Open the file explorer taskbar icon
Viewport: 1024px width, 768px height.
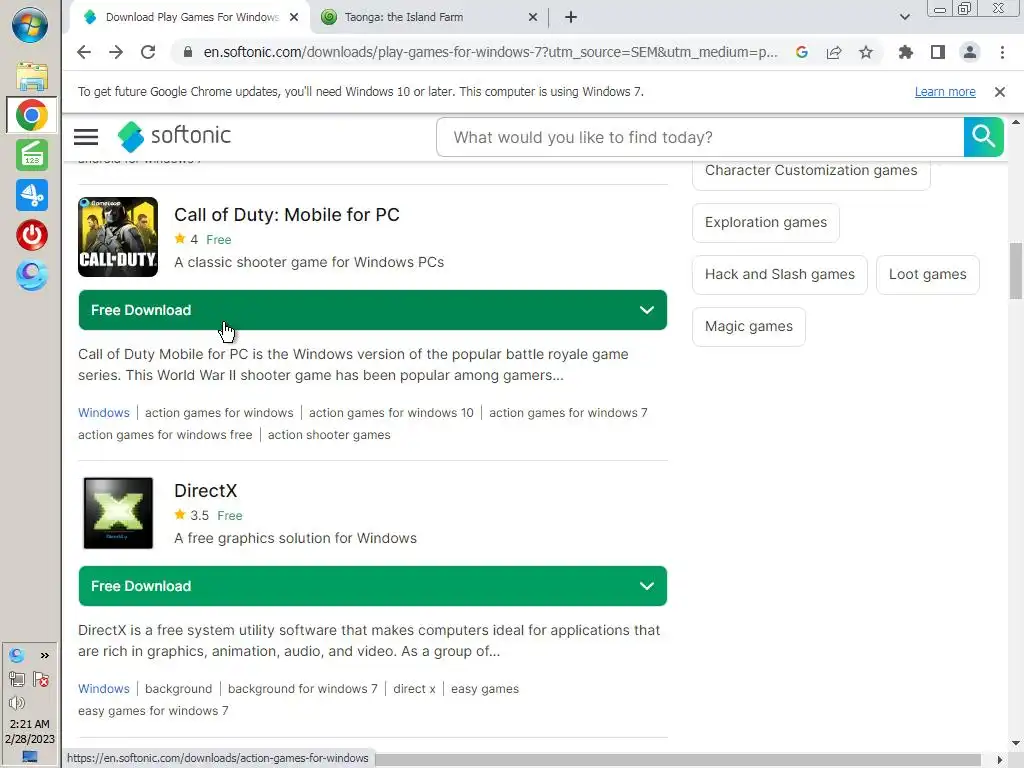pyautogui.click(x=31, y=76)
